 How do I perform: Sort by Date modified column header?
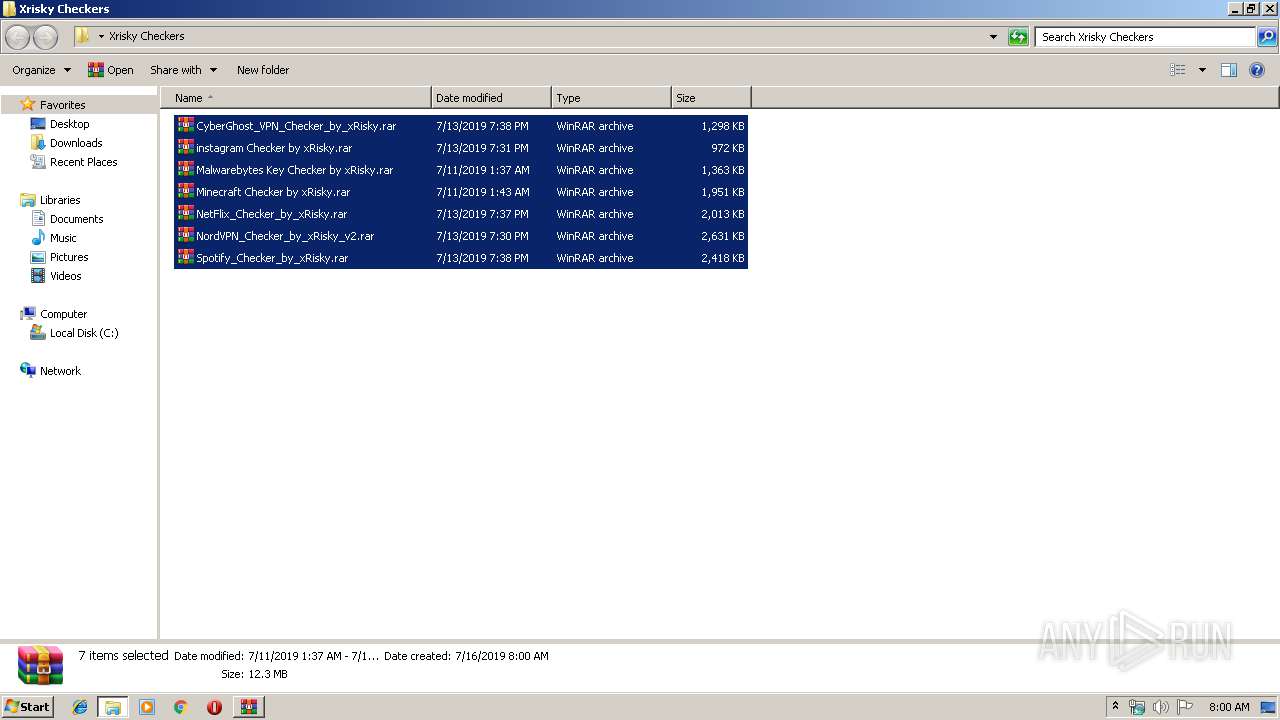(491, 98)
